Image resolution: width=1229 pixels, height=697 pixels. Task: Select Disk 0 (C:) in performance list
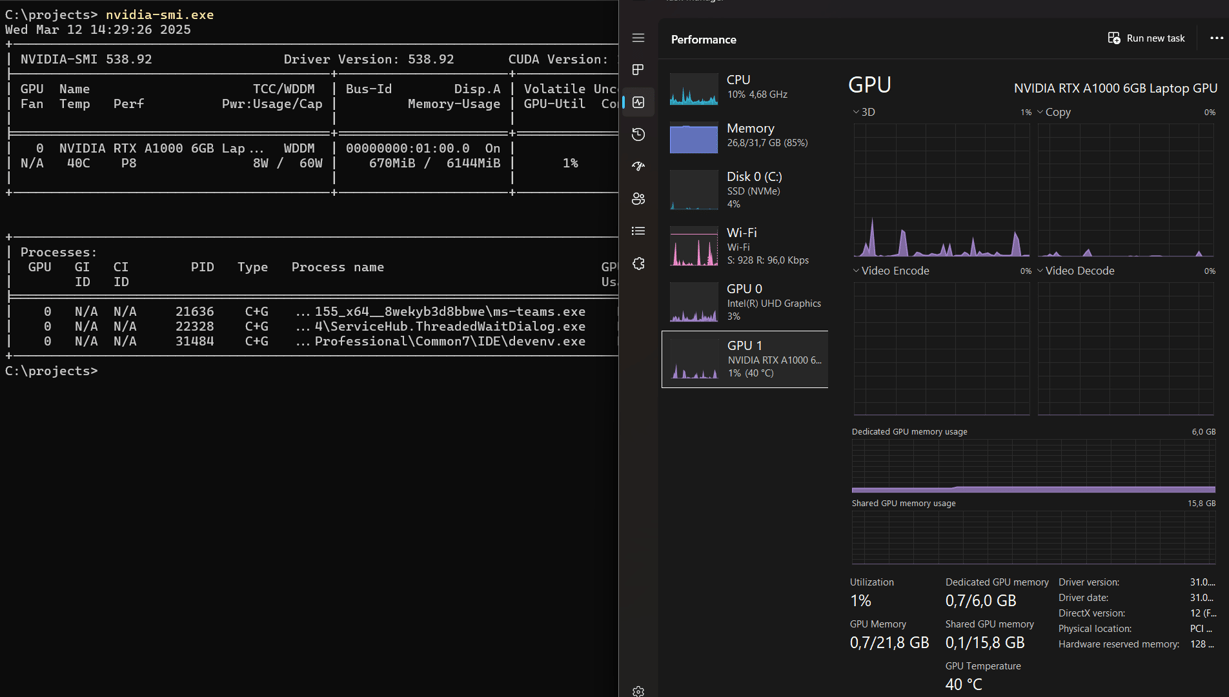pyautogui.click(x=744, y=190)
